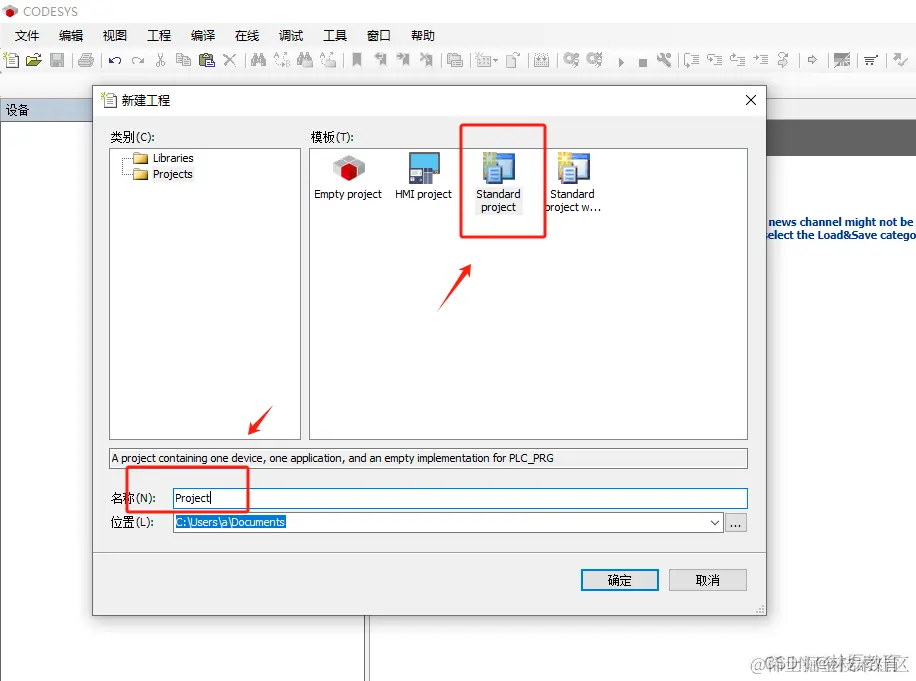Click the Step Out debug icon
The image size is (916, 681).
pos(737,60)
